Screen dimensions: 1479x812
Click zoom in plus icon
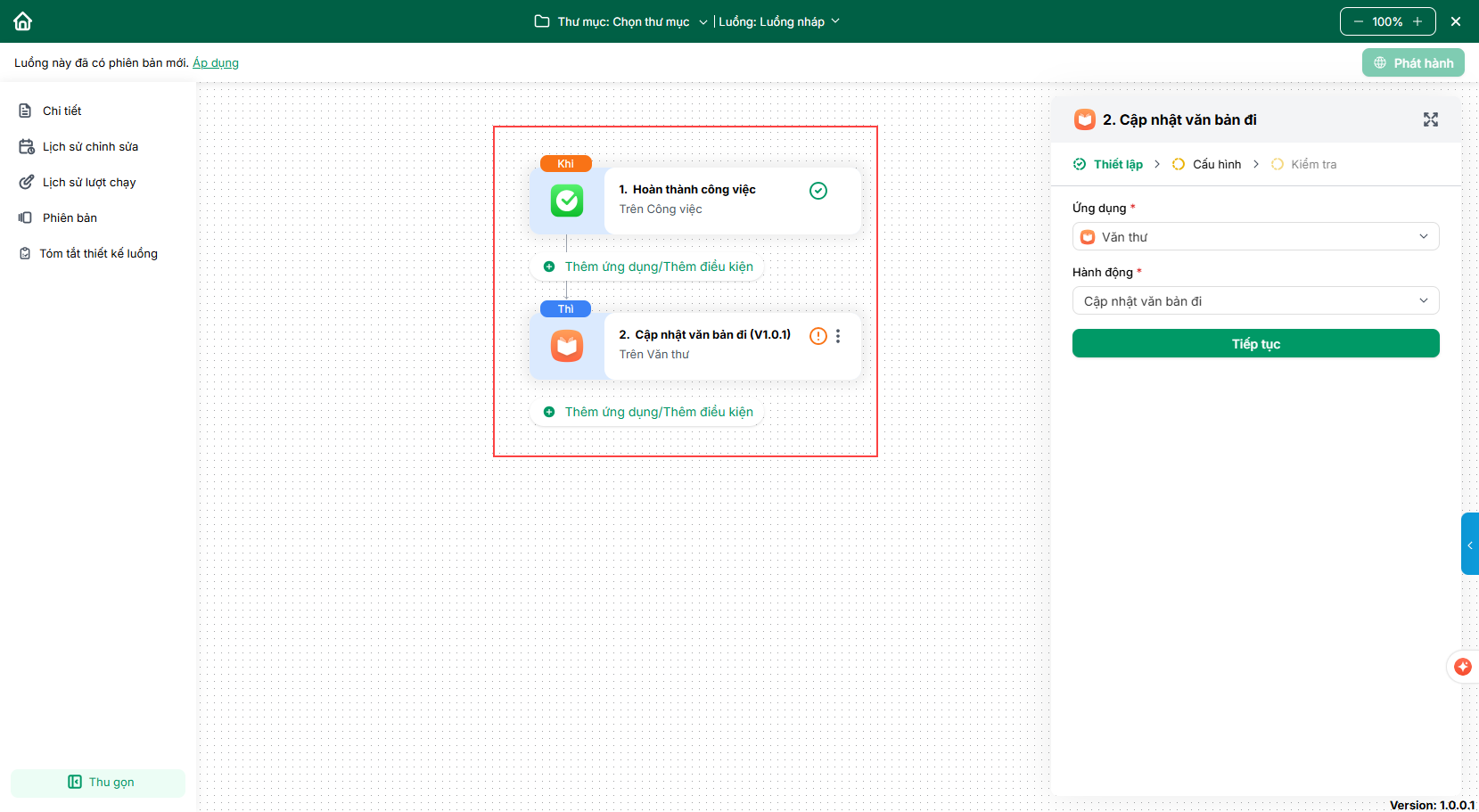(x=1417, y=21)
